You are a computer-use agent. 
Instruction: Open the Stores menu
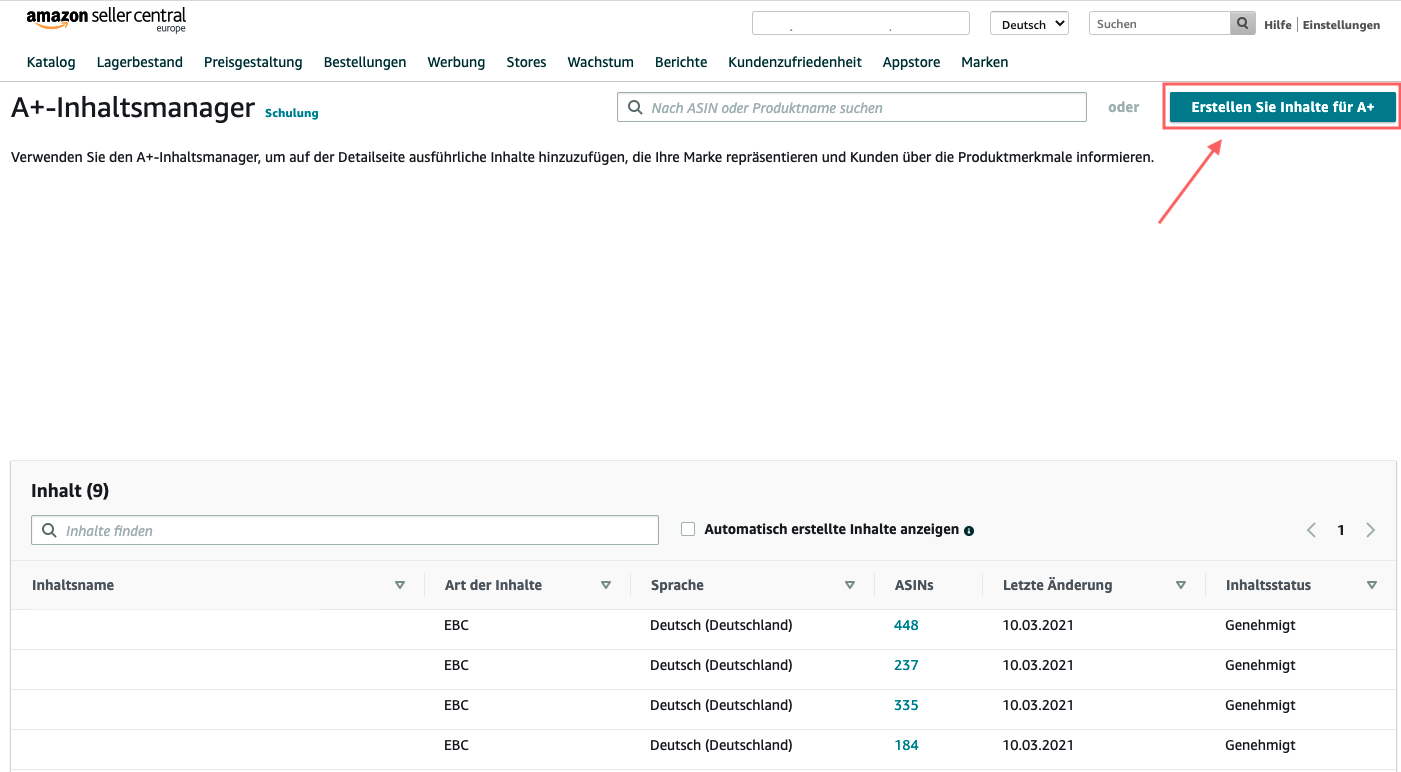click(x=526, y=62)
